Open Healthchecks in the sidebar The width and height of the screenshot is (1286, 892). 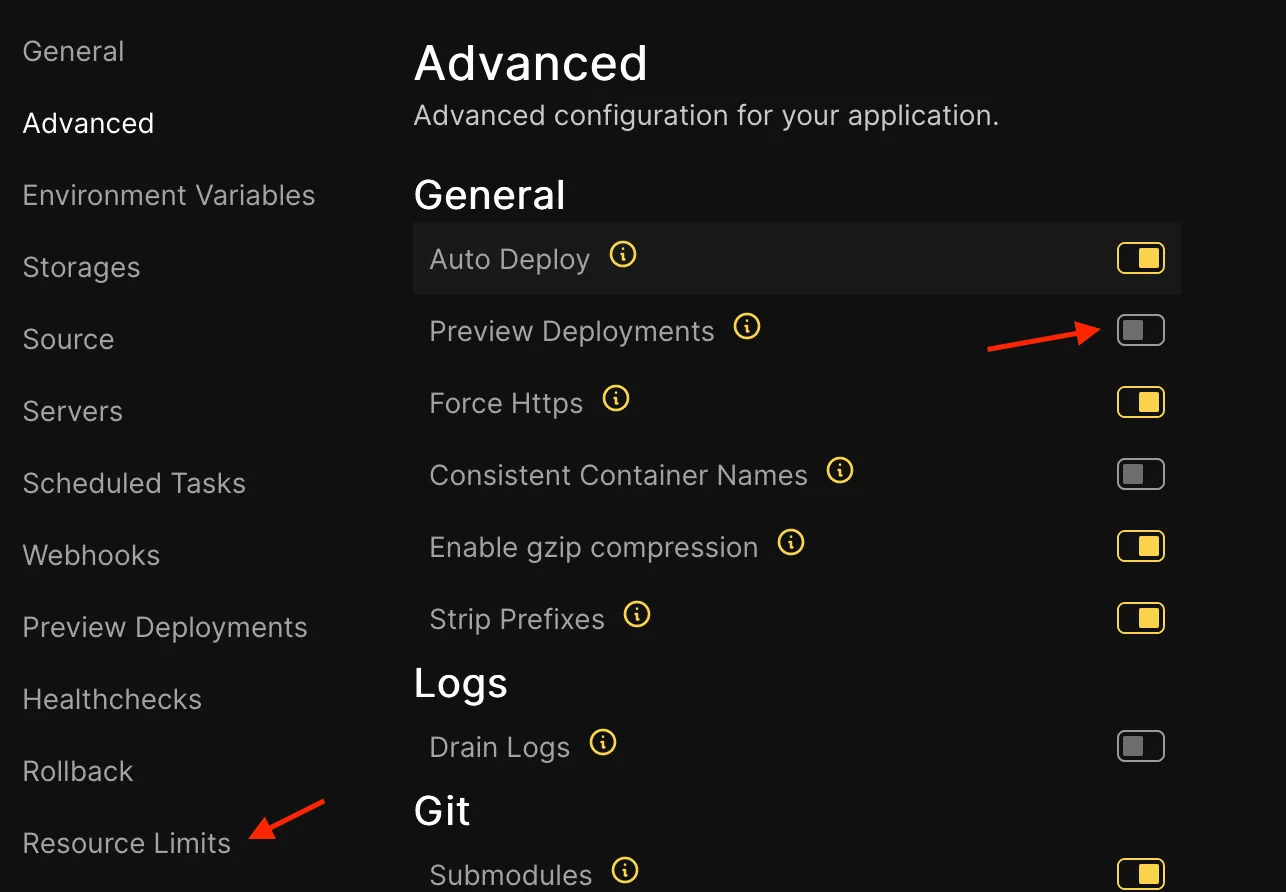click(x=113, y=700)
